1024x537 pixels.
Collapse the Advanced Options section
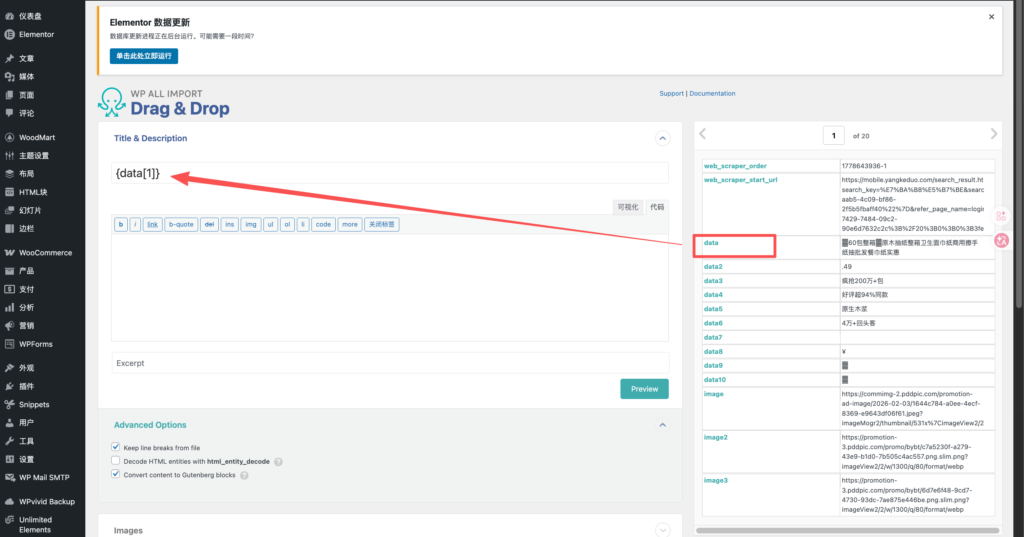(x=662, y=425)
